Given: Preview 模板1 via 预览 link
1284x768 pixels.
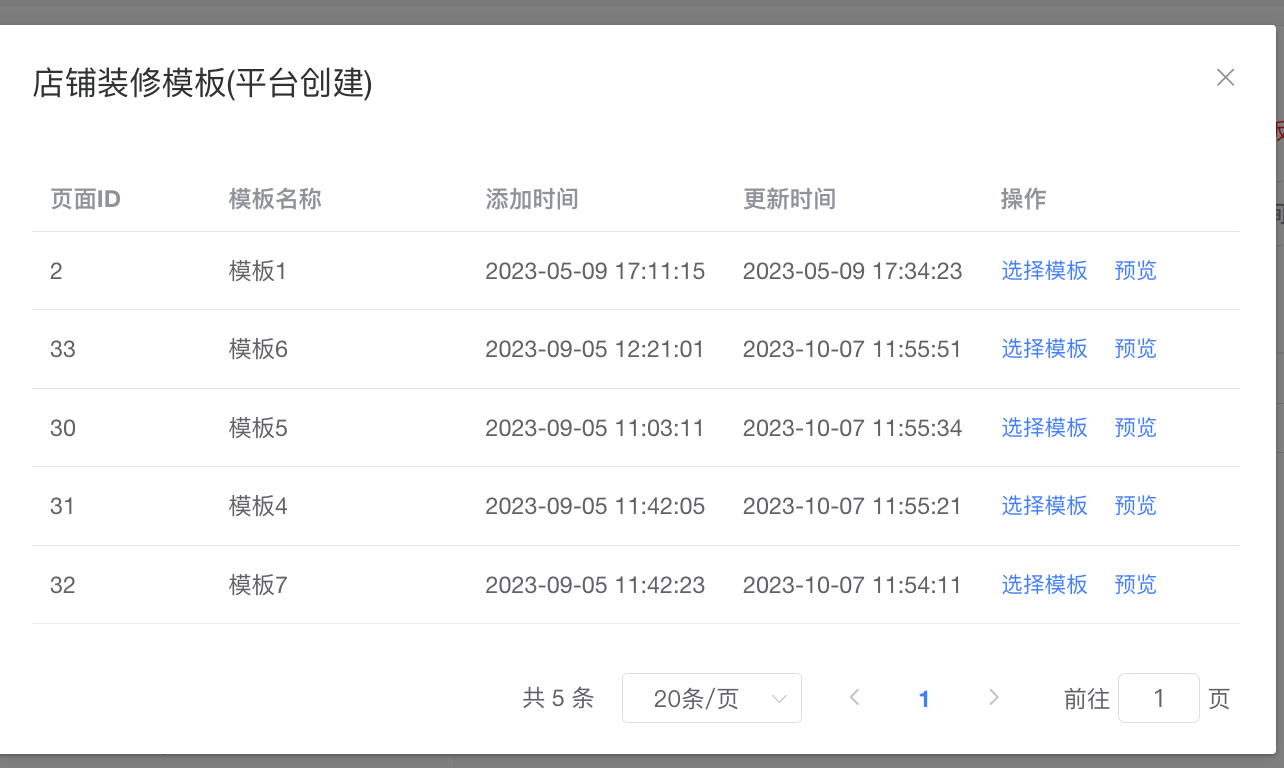Looking at the screenshot, I should point(1135,271).
